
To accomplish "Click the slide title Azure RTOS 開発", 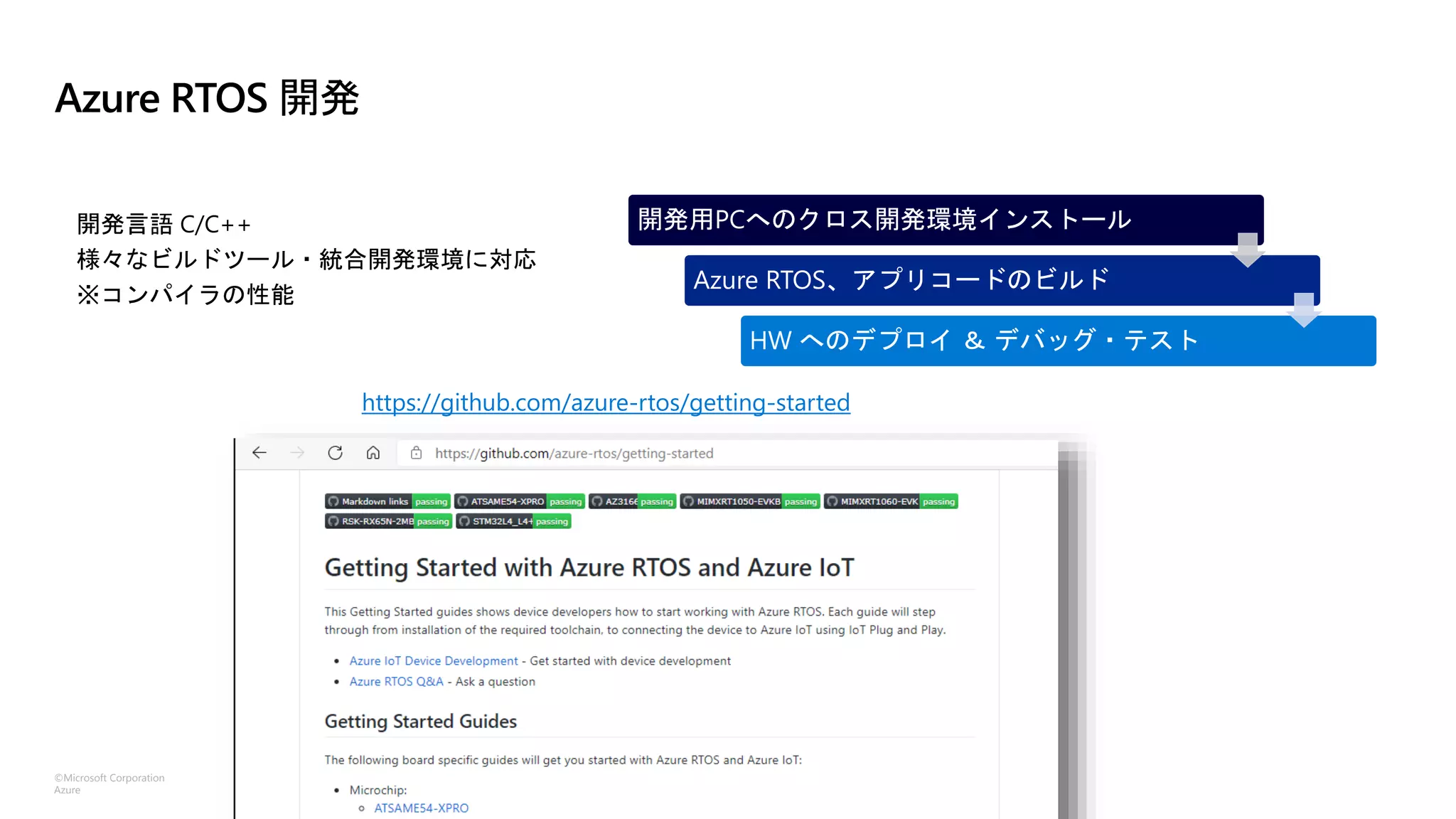I will point(207,97).
